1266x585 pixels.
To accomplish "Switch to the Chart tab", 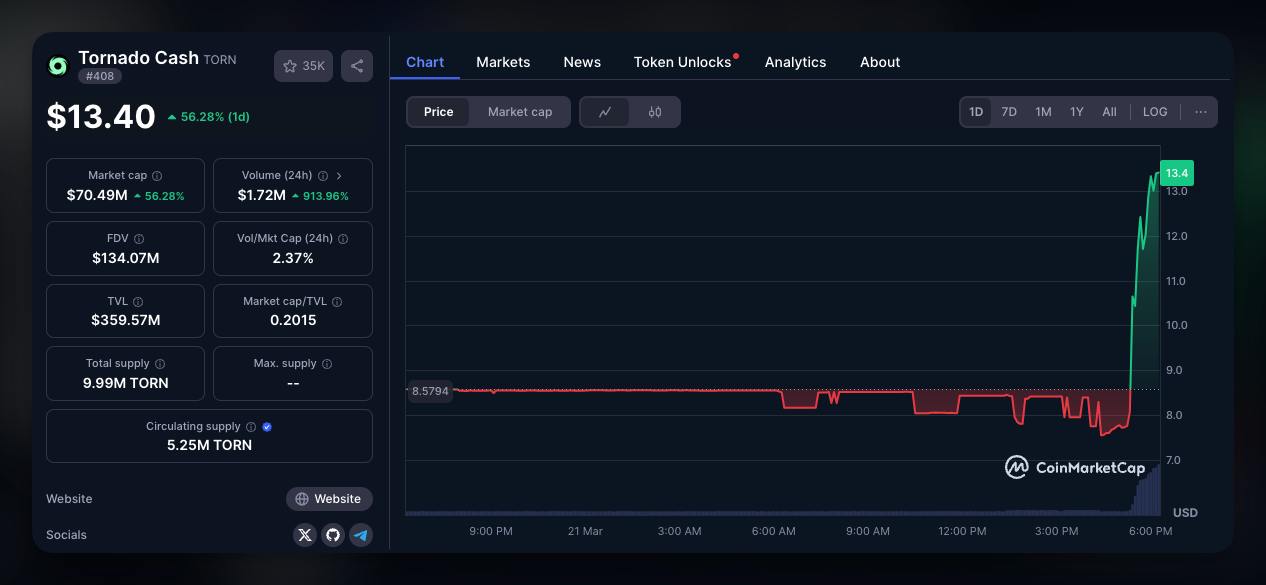I will click(425, 62).
